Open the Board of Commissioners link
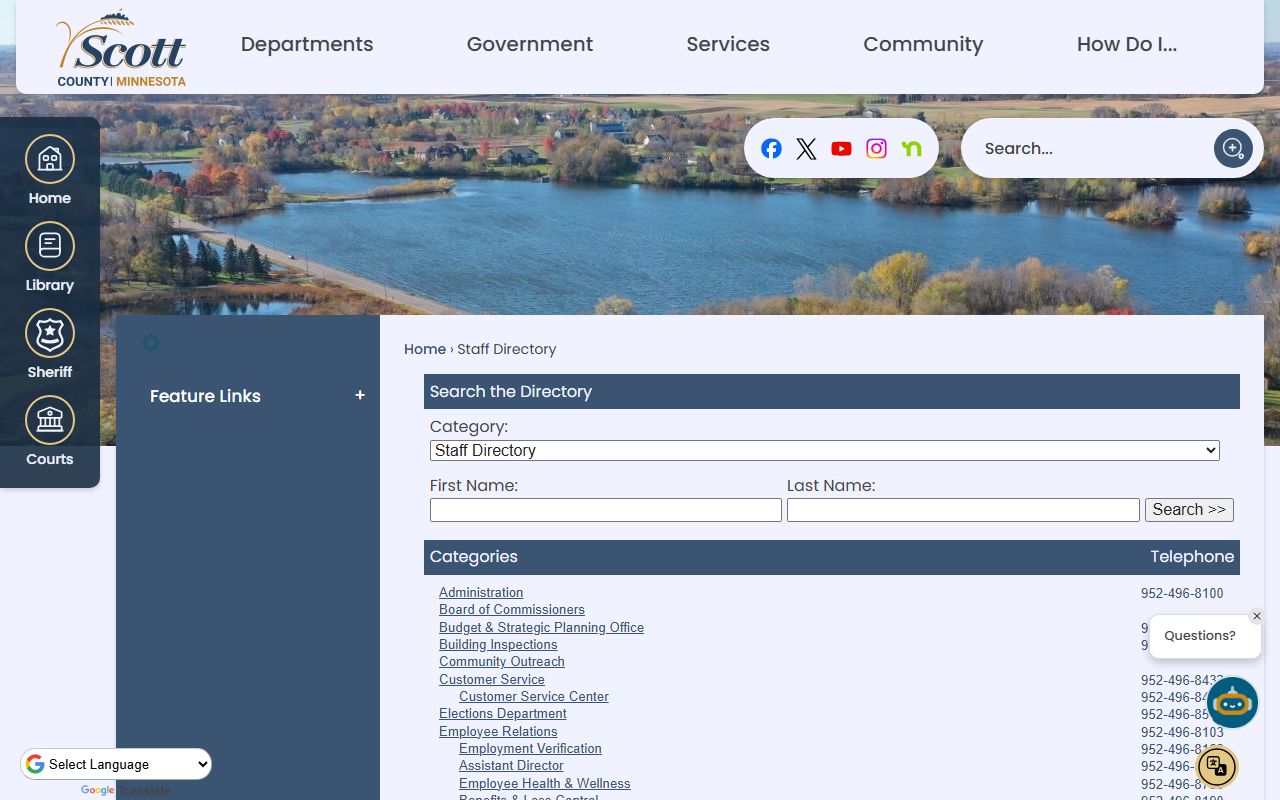Screen dimensions: 1280x800 pyautogui.click(x=512, y=610)
